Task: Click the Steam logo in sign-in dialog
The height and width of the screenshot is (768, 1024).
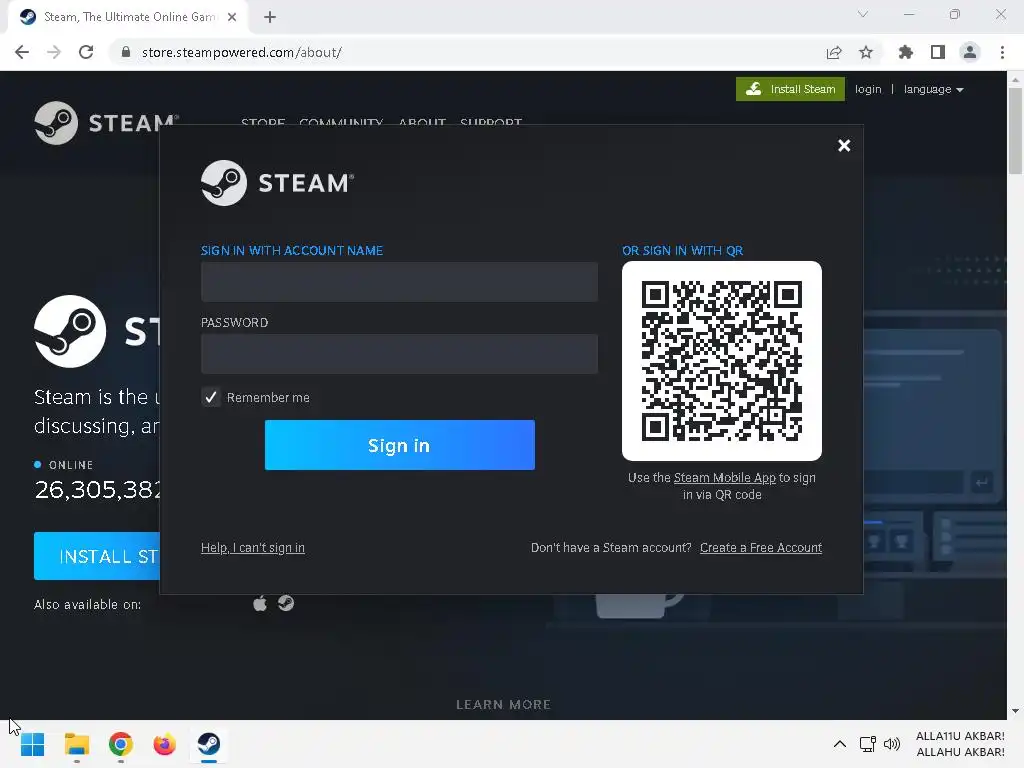Action: 278,183
